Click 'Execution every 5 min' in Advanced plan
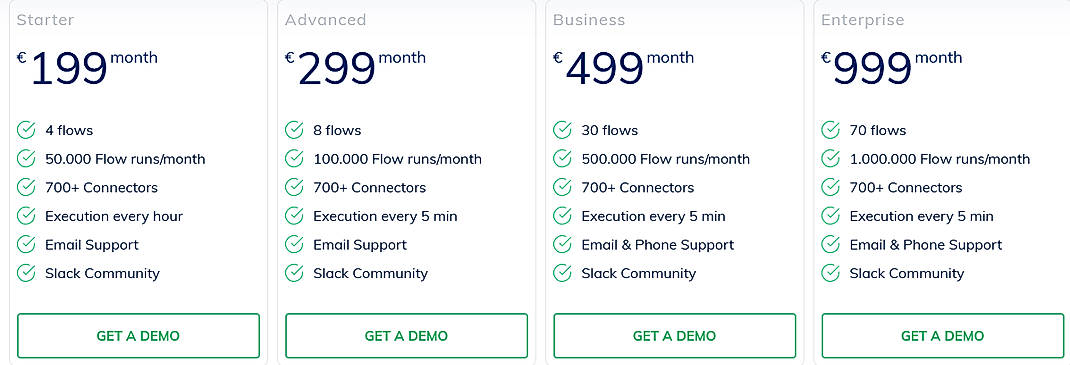Screen dimensions: 1070x365 tap(386, 216)
